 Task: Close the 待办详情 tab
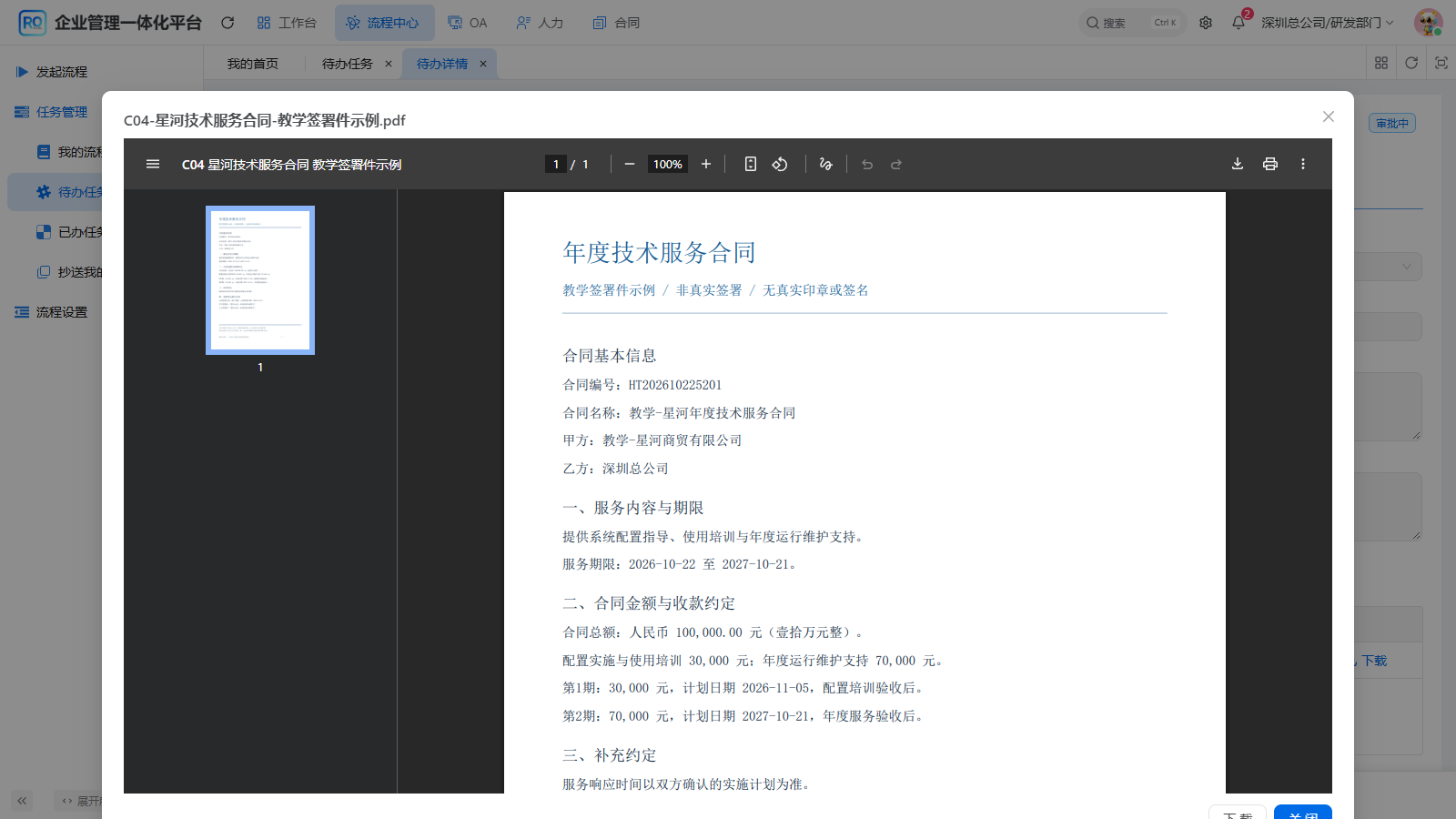pyautogui.click(x=483, y=64)
